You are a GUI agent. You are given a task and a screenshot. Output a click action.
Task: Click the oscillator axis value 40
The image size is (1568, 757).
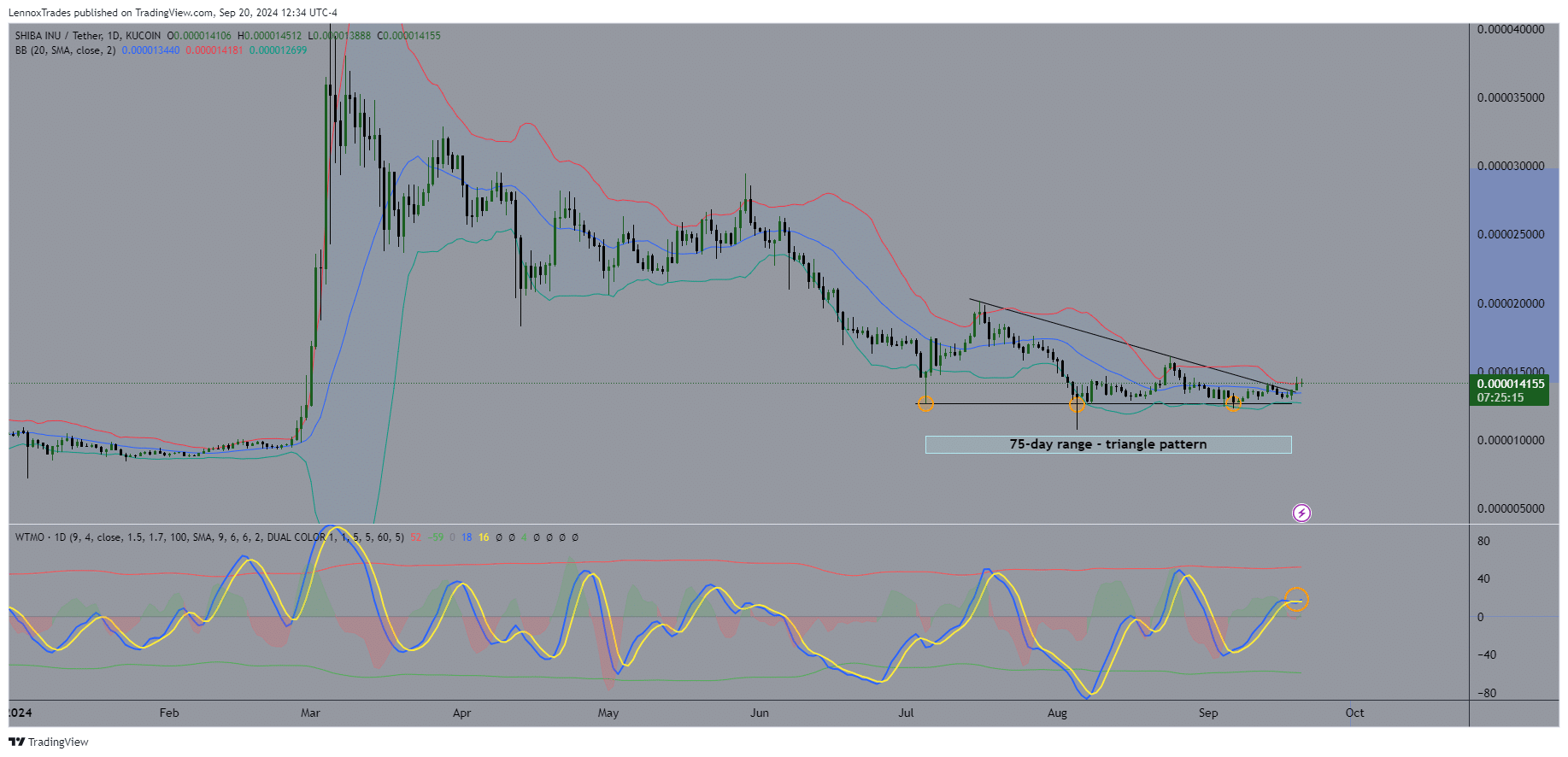point(1483,578)
